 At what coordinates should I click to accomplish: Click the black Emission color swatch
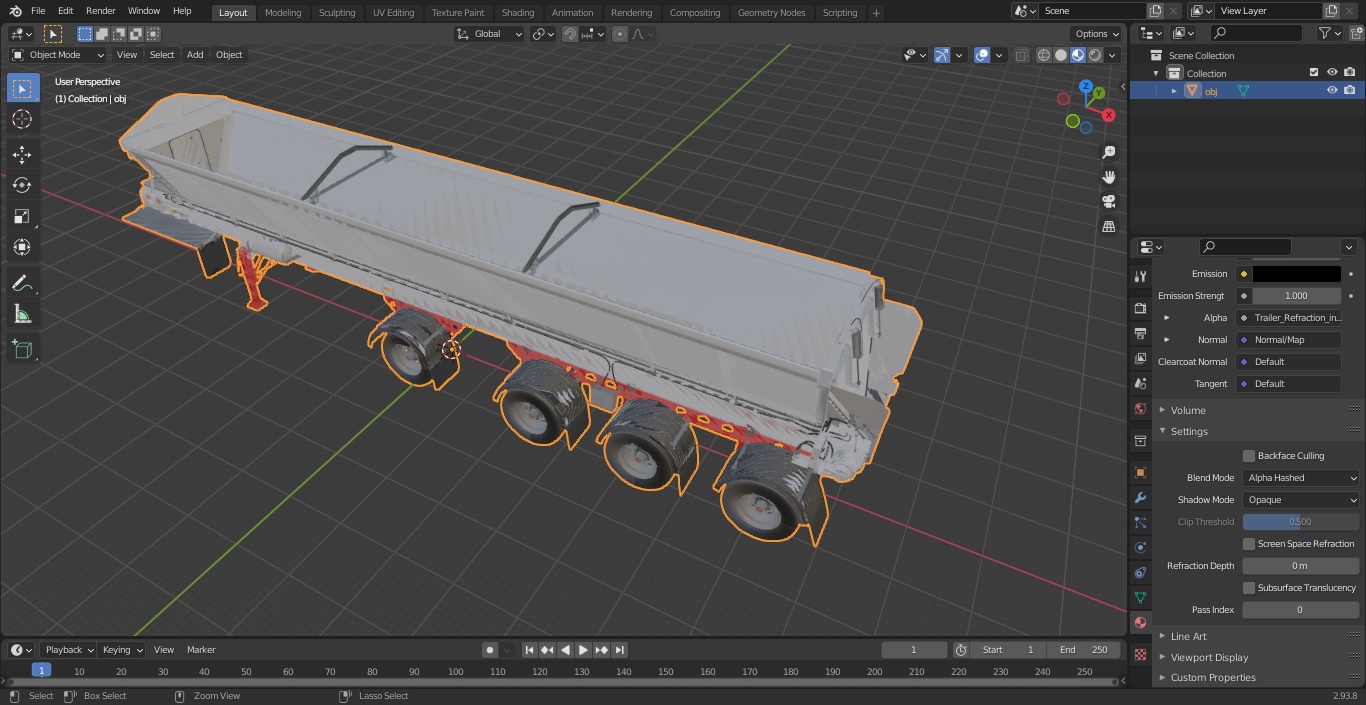(1297, 274)
